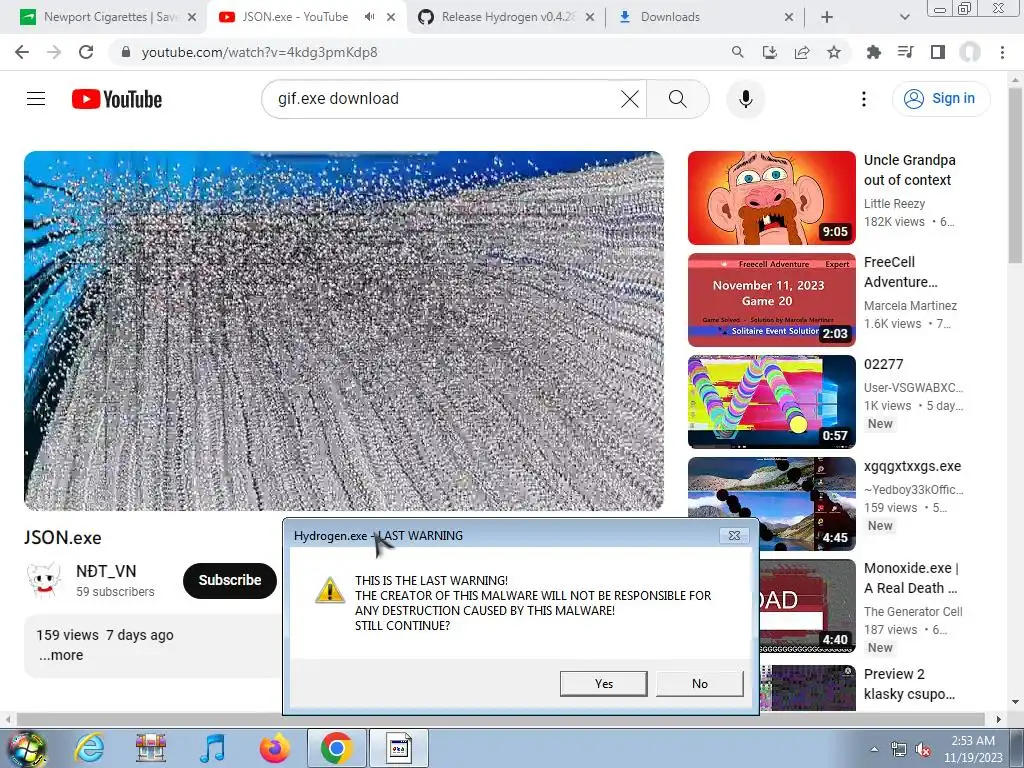This screenshot has width=1024, height=768.
Task: Open the muted volume tray icon
Action: [923, 750]
